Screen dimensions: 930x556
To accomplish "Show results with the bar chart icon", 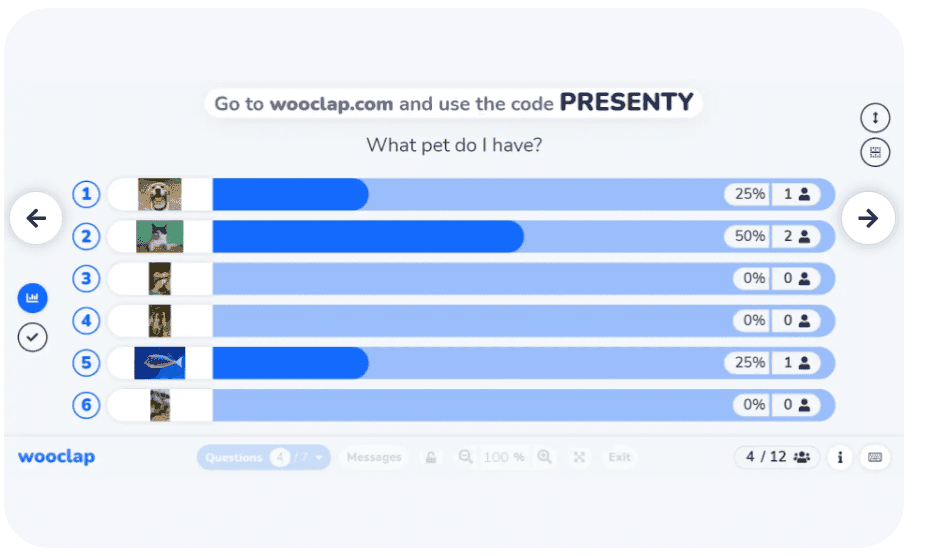I will (x=33, y=298).
